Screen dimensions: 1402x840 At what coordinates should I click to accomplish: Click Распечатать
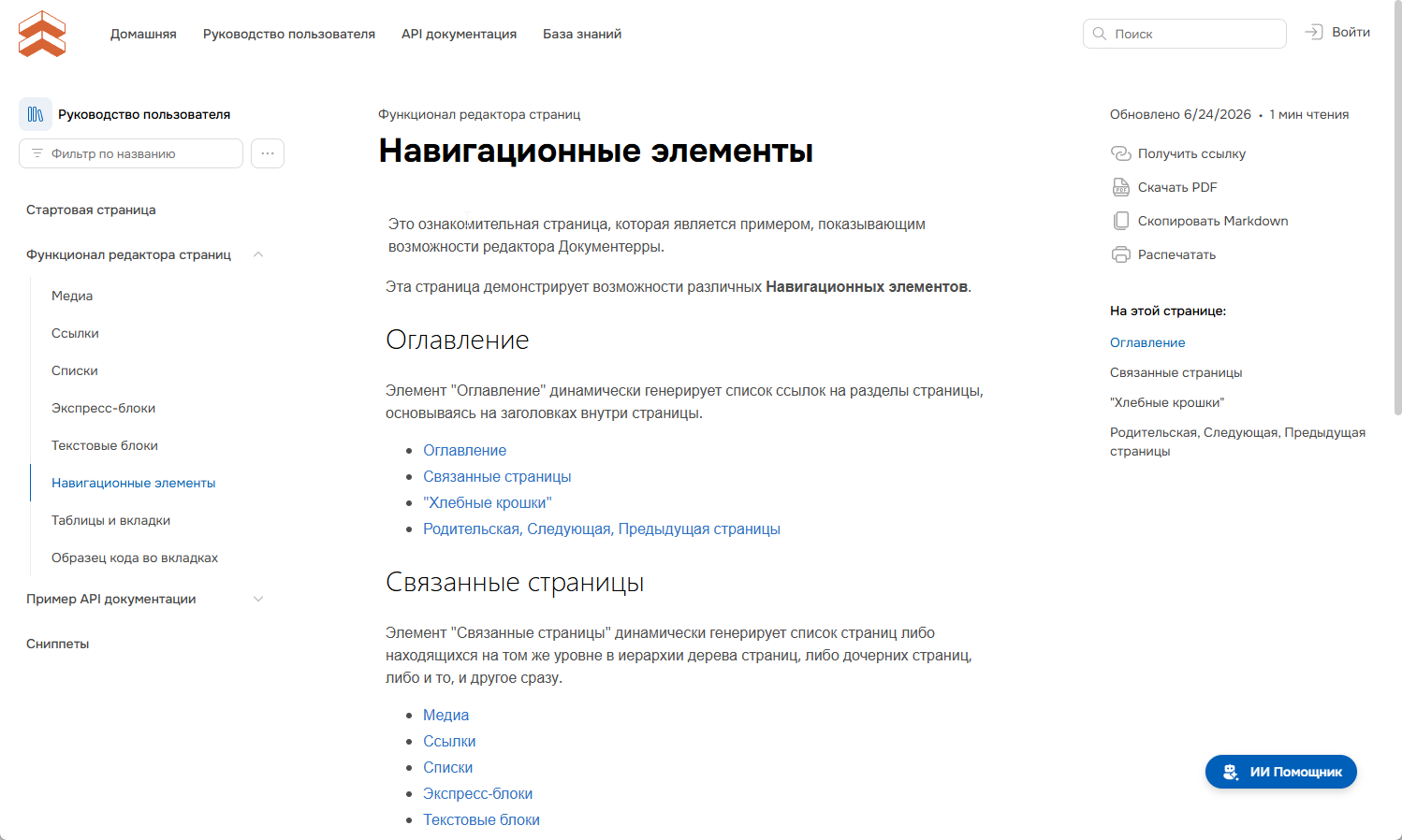pyautogui.click(x=1176, y=254)
